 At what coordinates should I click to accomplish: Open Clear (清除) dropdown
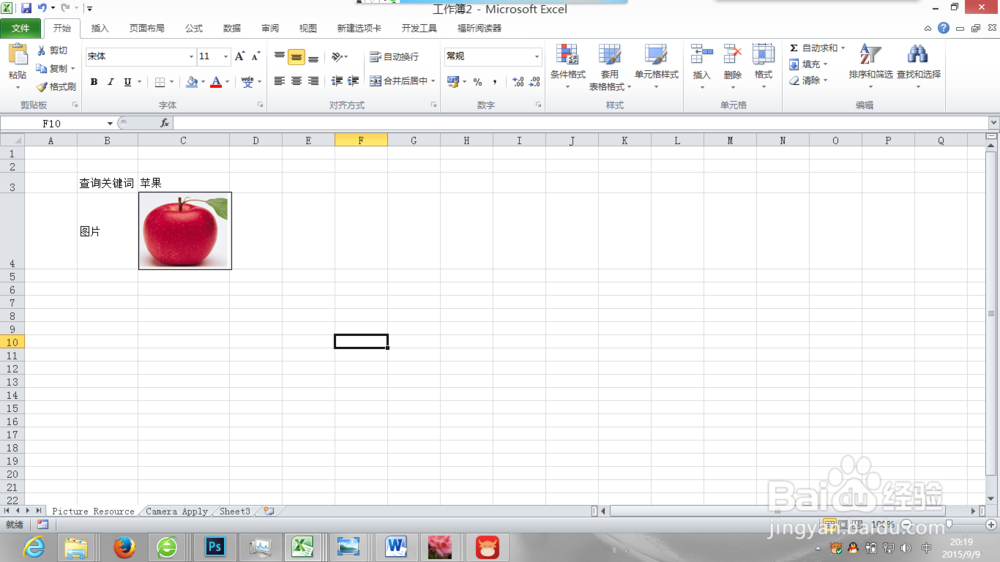pyautogui.click(x=807, y=80)
